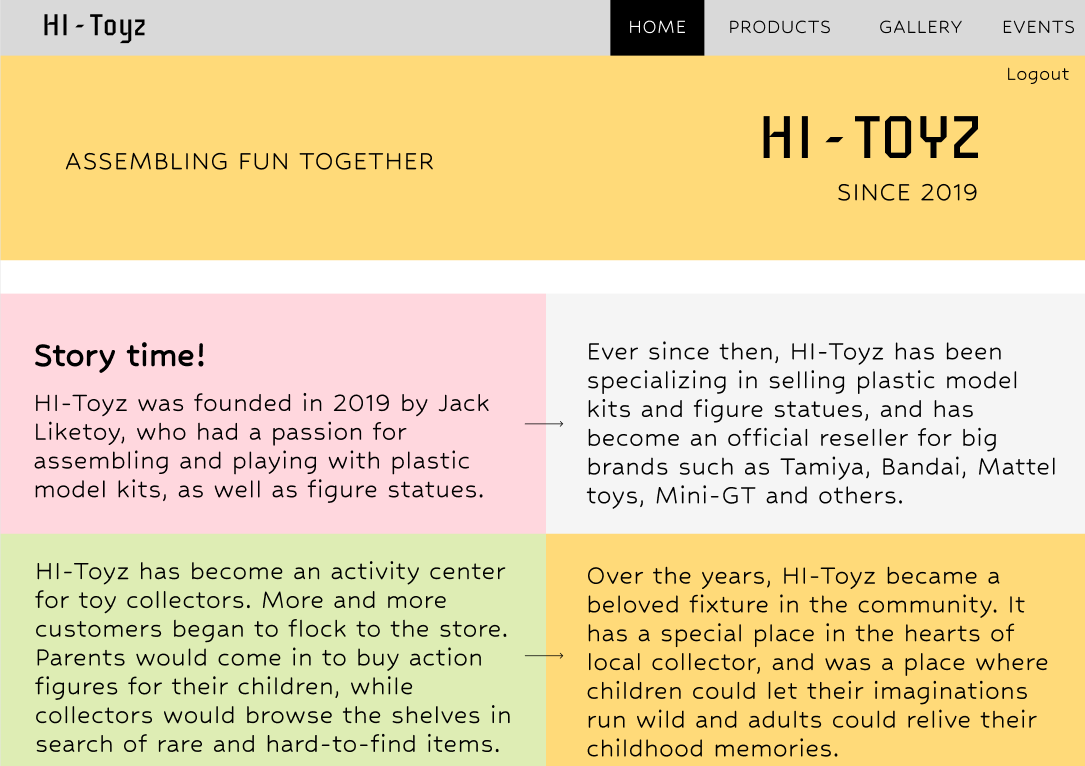Click the pink founding story panel
The height and width of the screenshot is (766, 1085).
pyautogui.click(x=273, y=414)
